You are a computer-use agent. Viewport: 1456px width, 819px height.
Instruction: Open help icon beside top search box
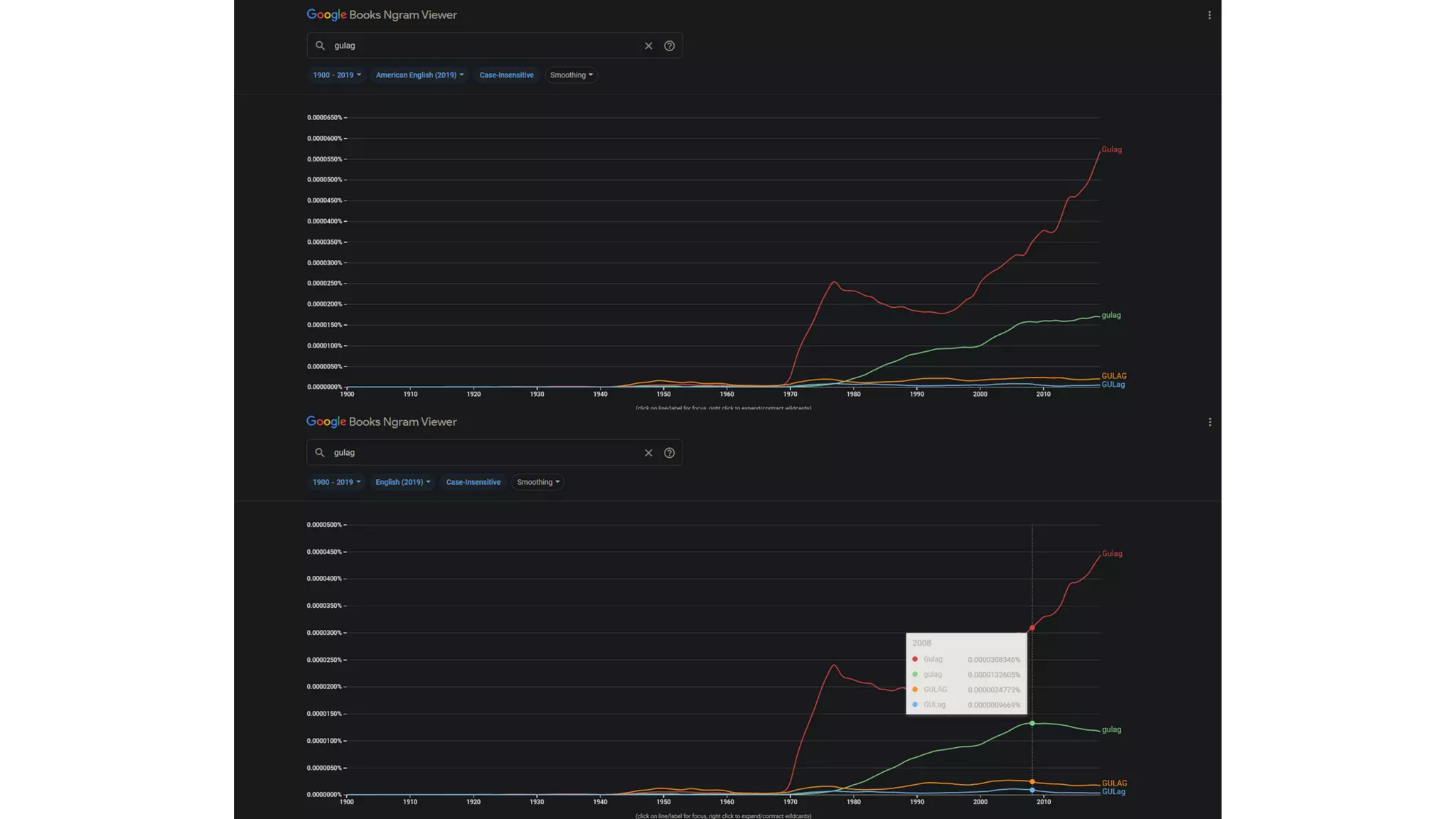click(669, 45)
